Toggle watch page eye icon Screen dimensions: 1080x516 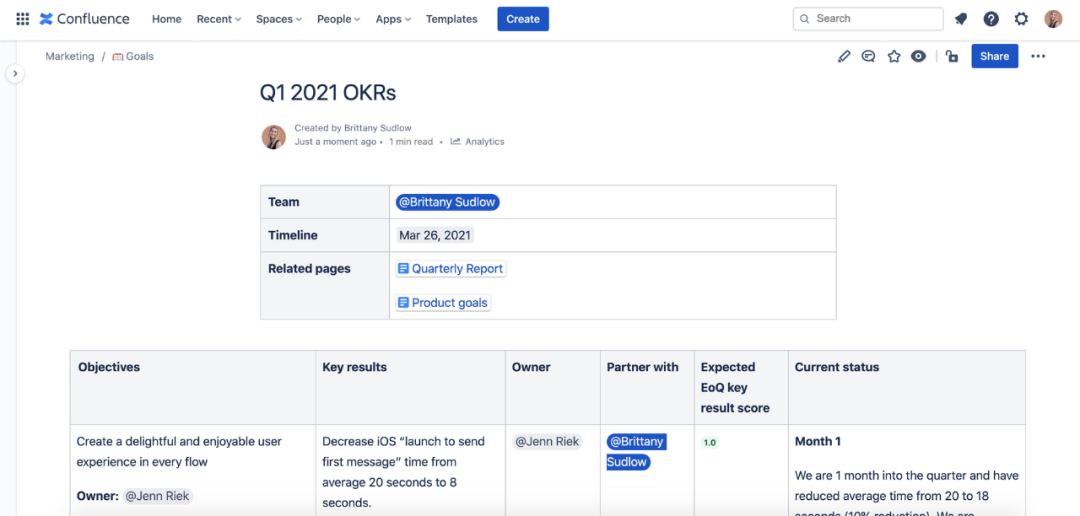919,57
